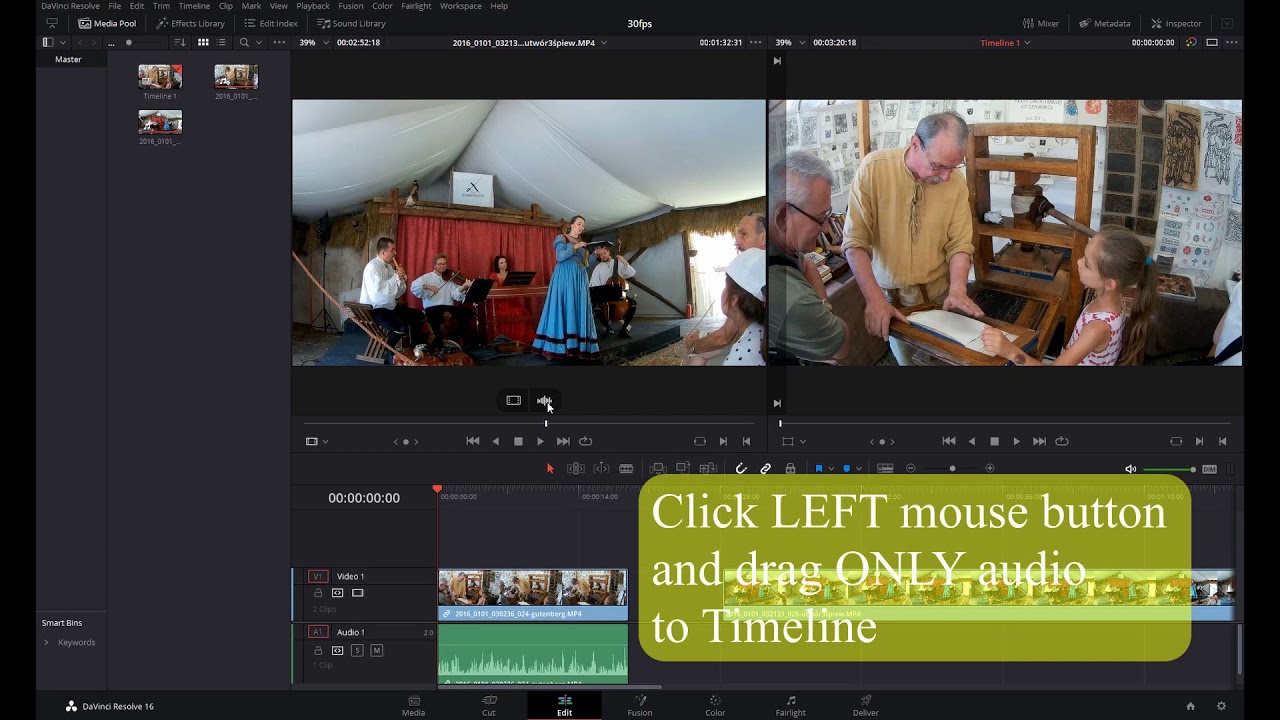Switch to the Cut page
The image size is (1280, 720).
point(489,705)
